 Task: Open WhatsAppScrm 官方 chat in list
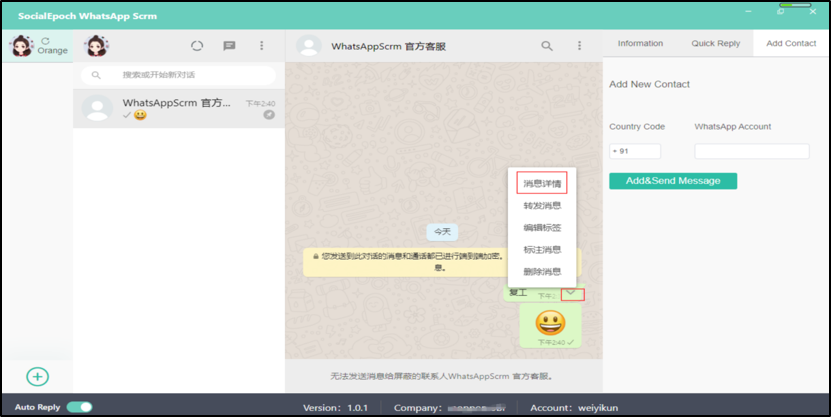click(179, 108)
